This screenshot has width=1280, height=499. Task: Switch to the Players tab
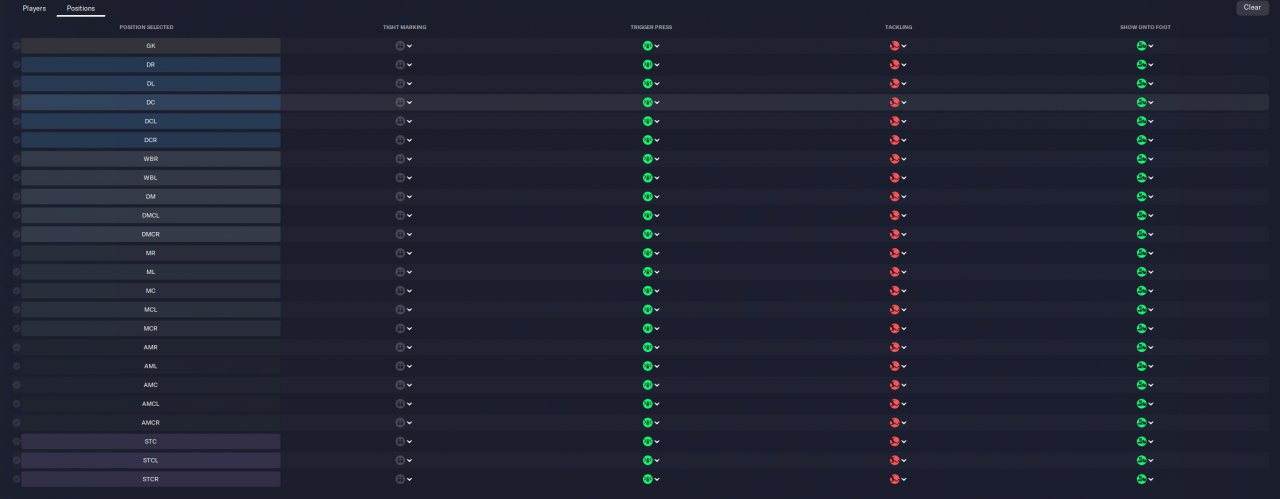click(34, 8)
